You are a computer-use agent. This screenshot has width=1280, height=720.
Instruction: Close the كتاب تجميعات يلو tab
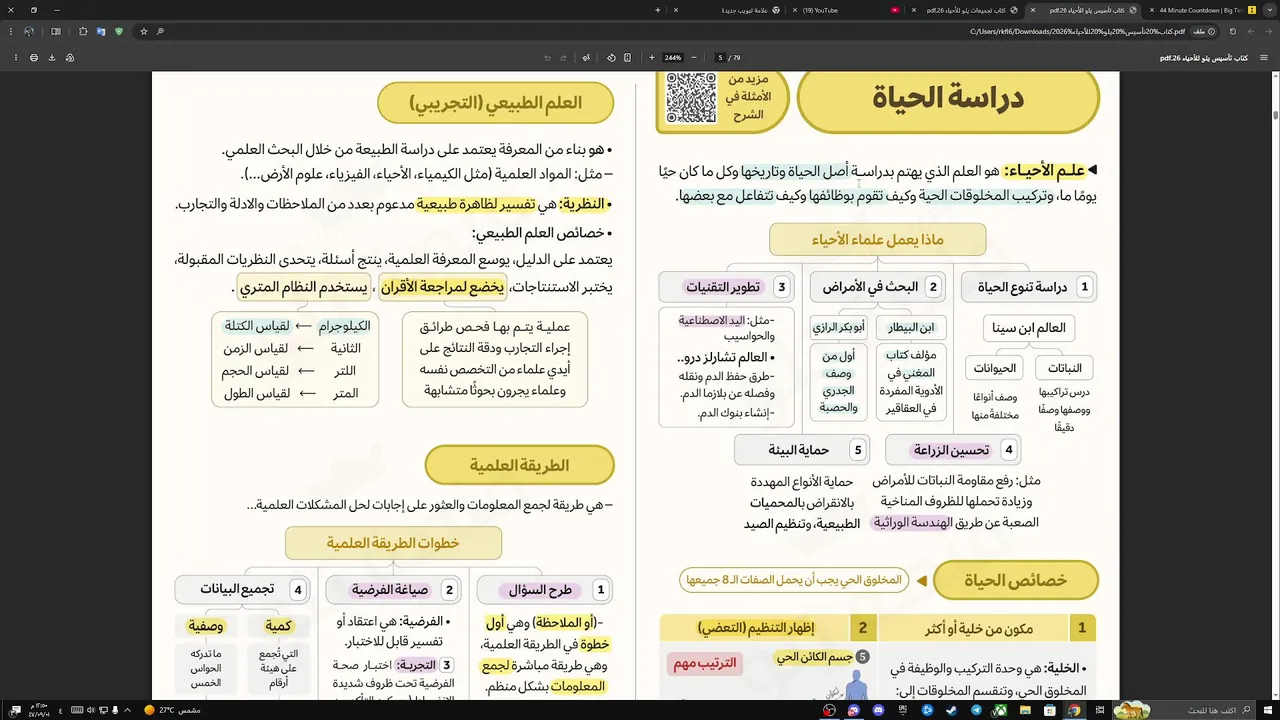pos(913,10)
